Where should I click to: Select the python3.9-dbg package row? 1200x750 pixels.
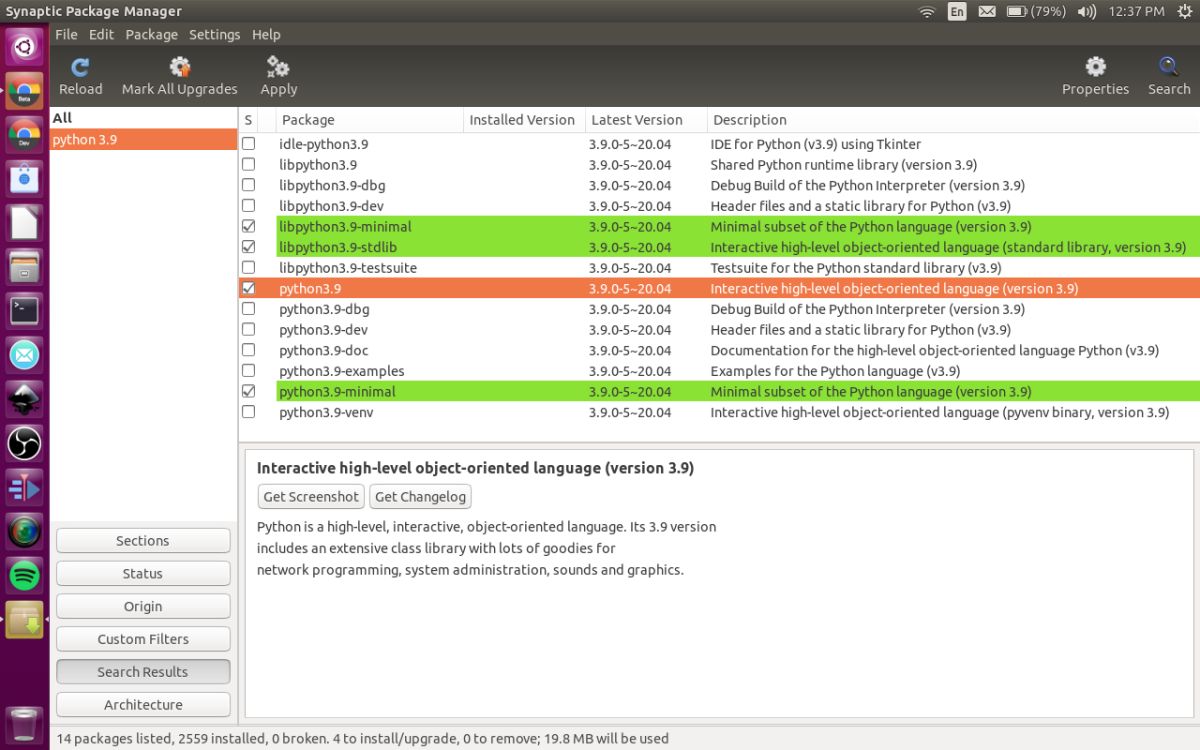(x=719, y=309)
